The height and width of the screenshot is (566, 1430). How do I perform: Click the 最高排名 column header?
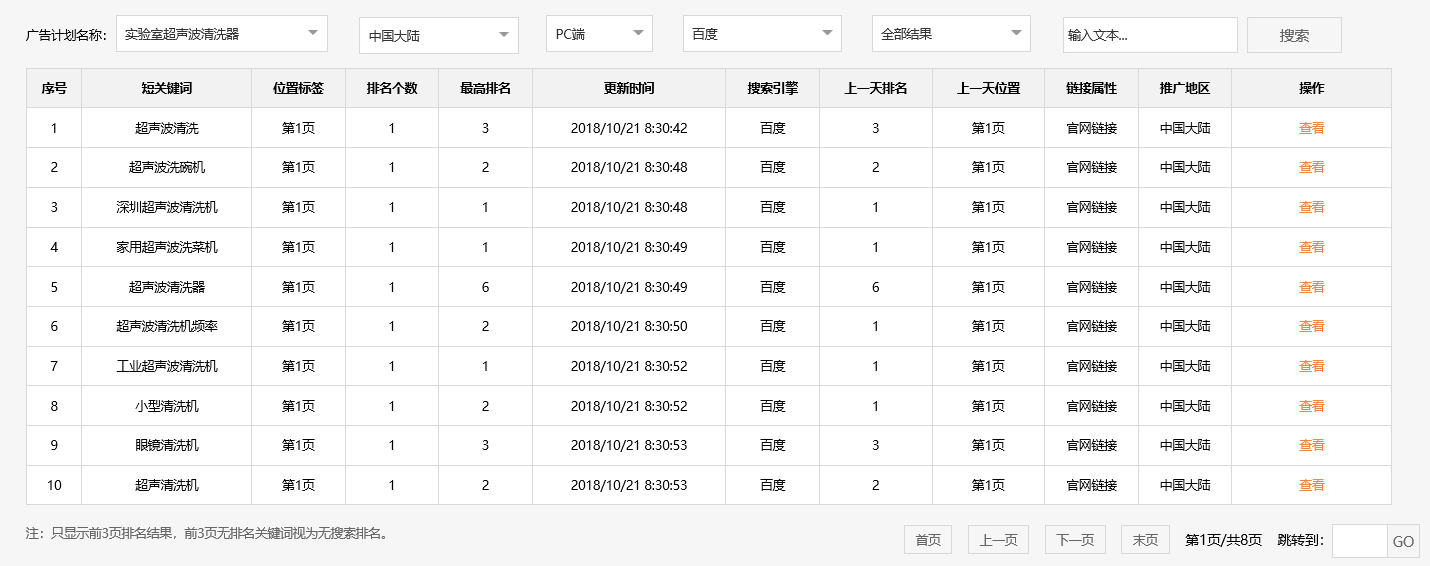[485, 88]
